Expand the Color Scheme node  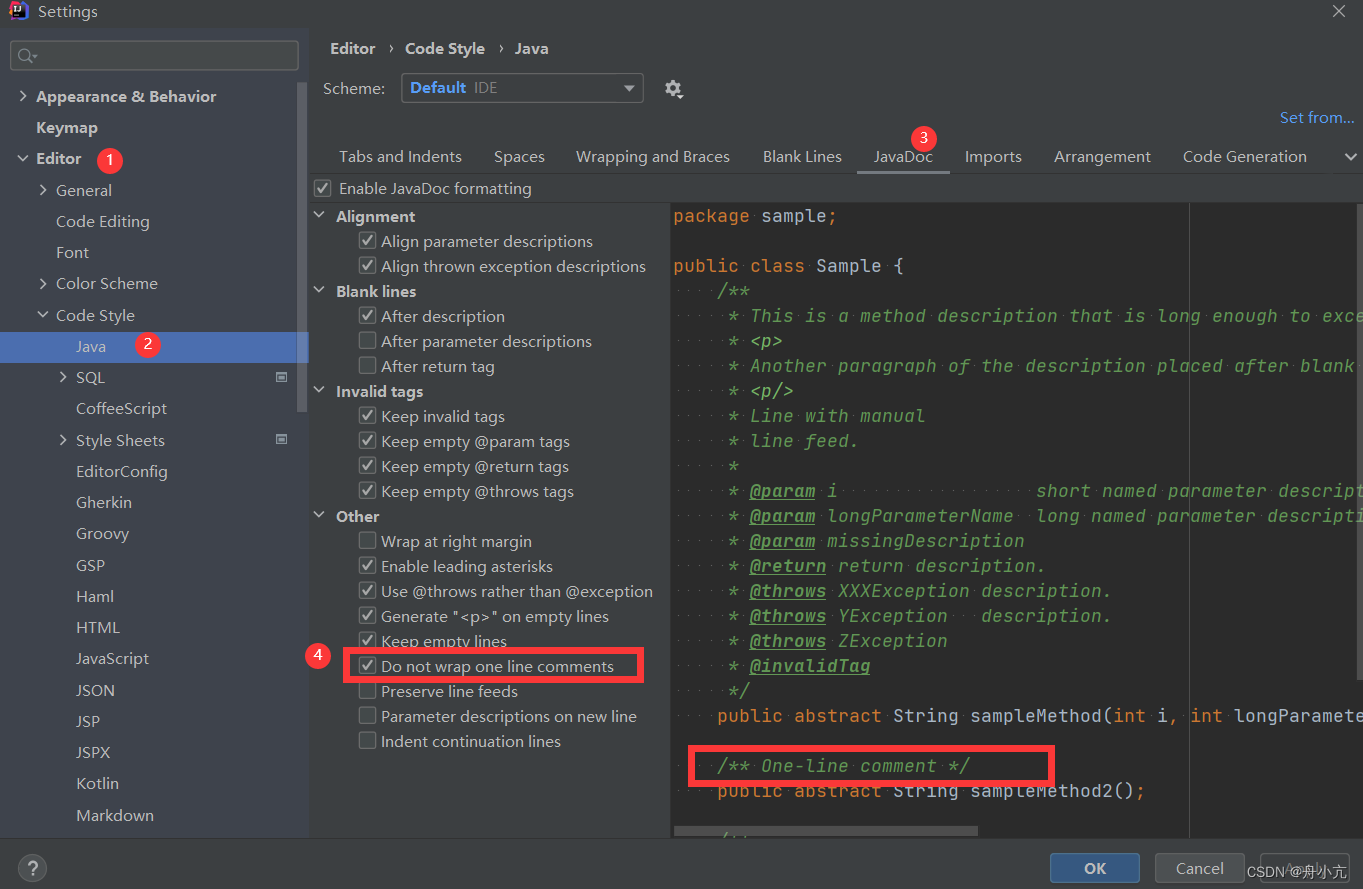click(43, 283)
